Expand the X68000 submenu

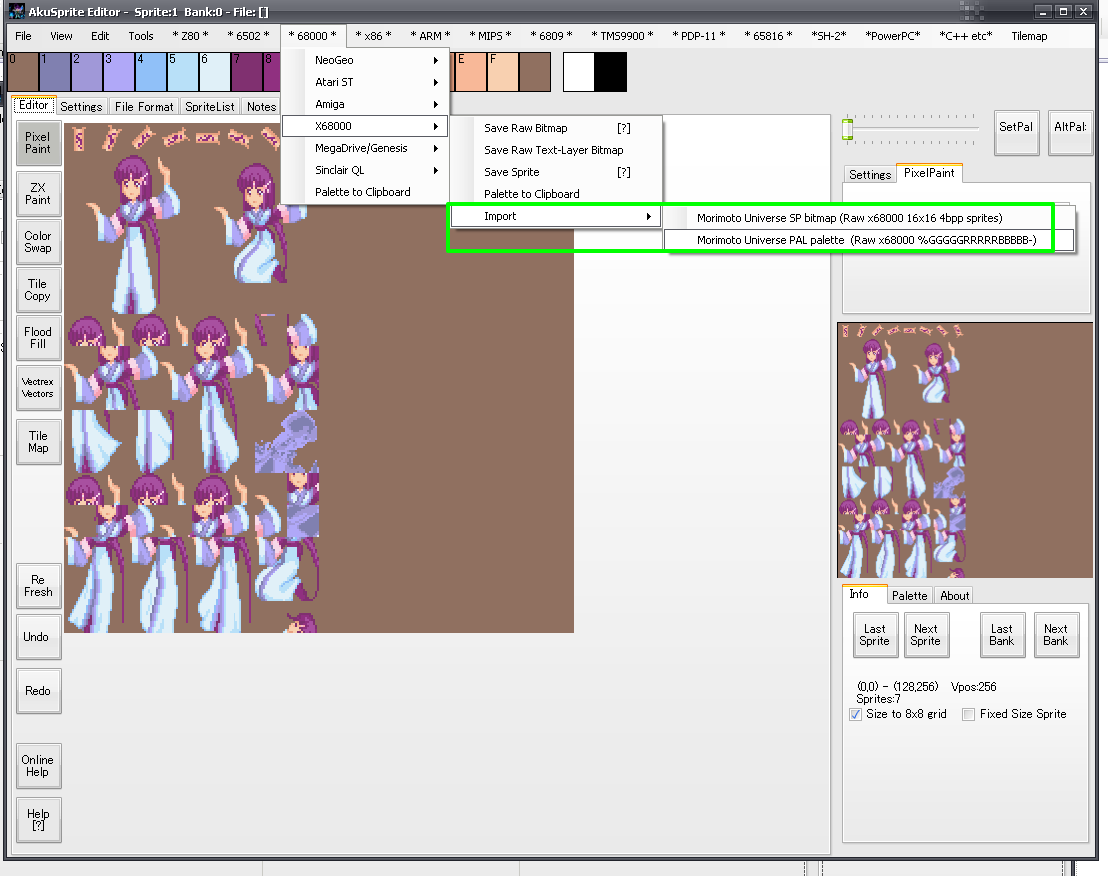[x=365, y=126]
